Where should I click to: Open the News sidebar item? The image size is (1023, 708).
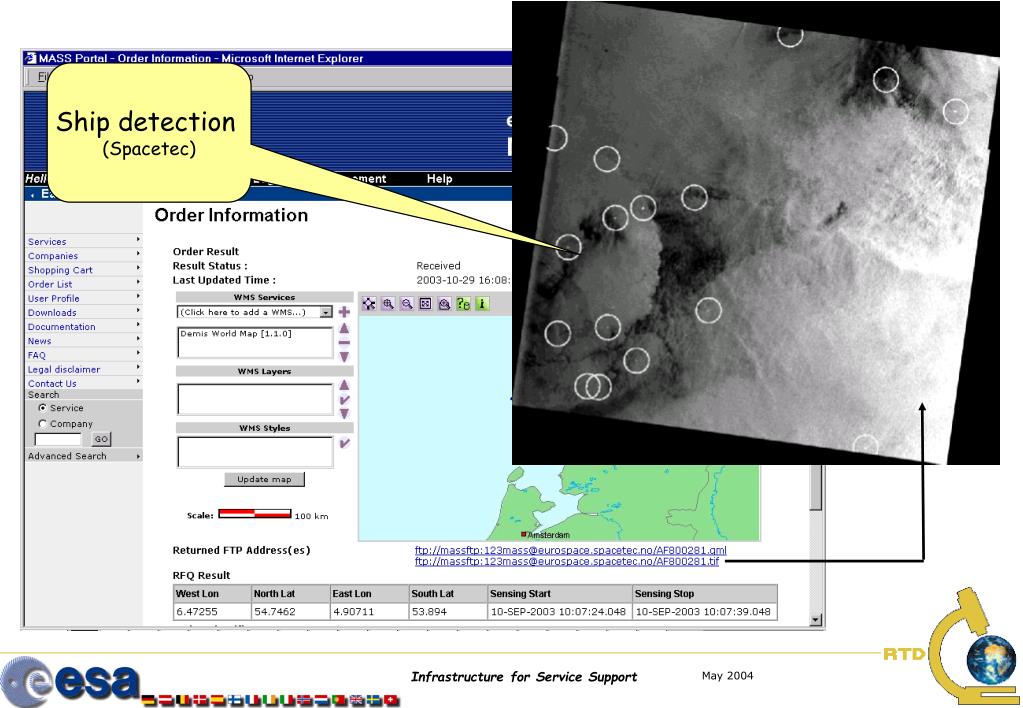(39, 341)
